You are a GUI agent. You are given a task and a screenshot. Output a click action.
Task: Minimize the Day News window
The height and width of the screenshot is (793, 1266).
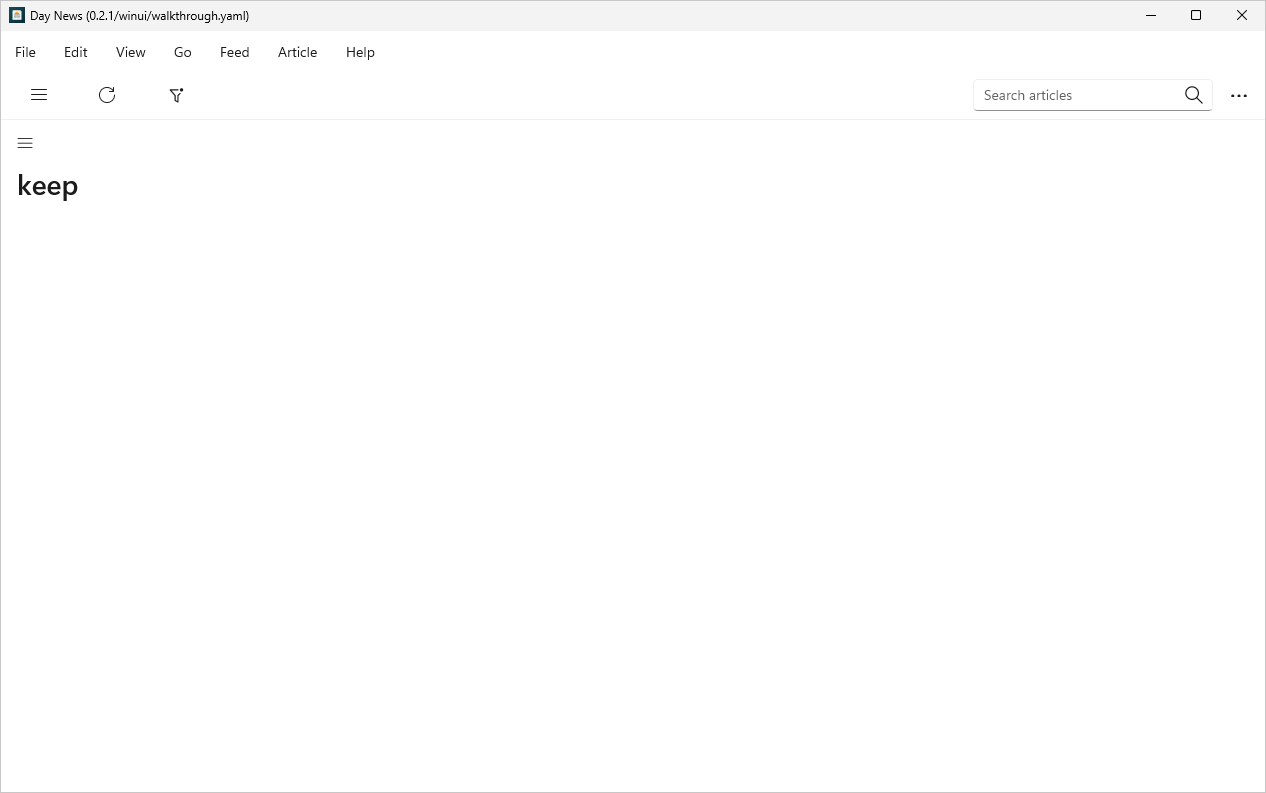(1151, 15)
